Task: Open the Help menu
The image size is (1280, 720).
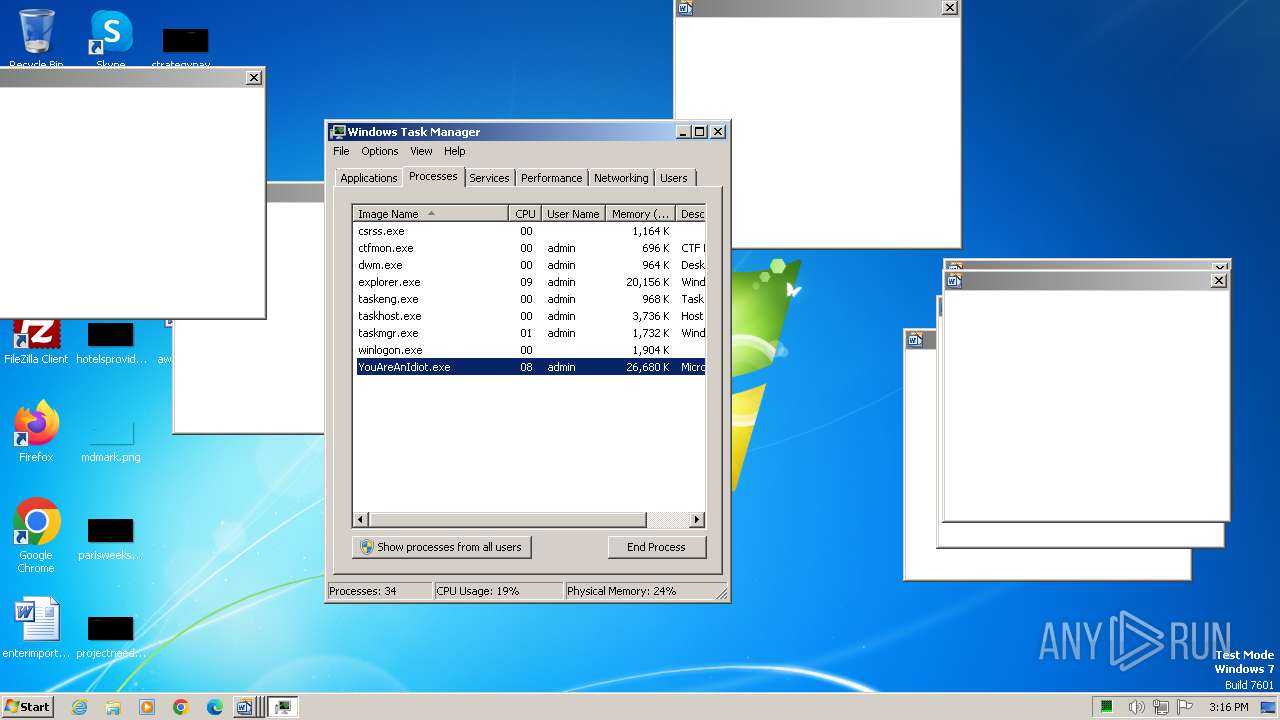Action: (x=455, y=151)
